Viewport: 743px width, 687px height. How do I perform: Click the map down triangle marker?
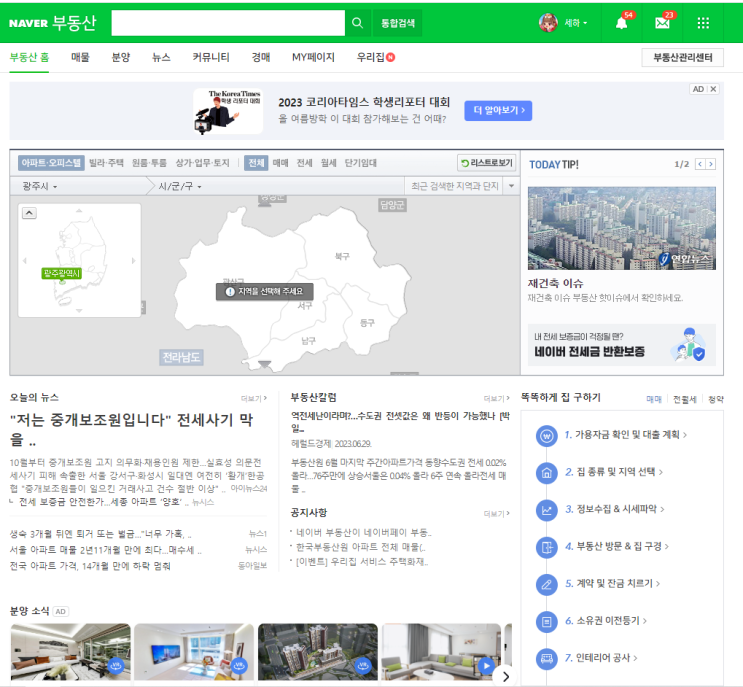pos(264,364)
